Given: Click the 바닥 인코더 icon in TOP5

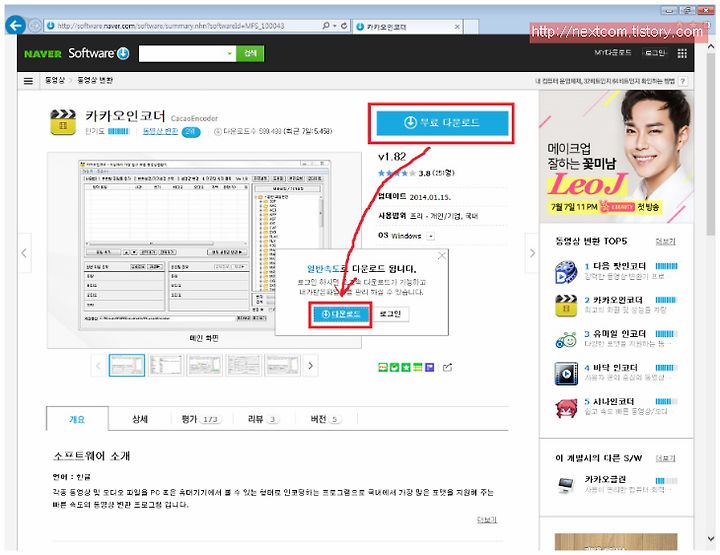Looking at the screenshot, I should click(x=566, y=373).
